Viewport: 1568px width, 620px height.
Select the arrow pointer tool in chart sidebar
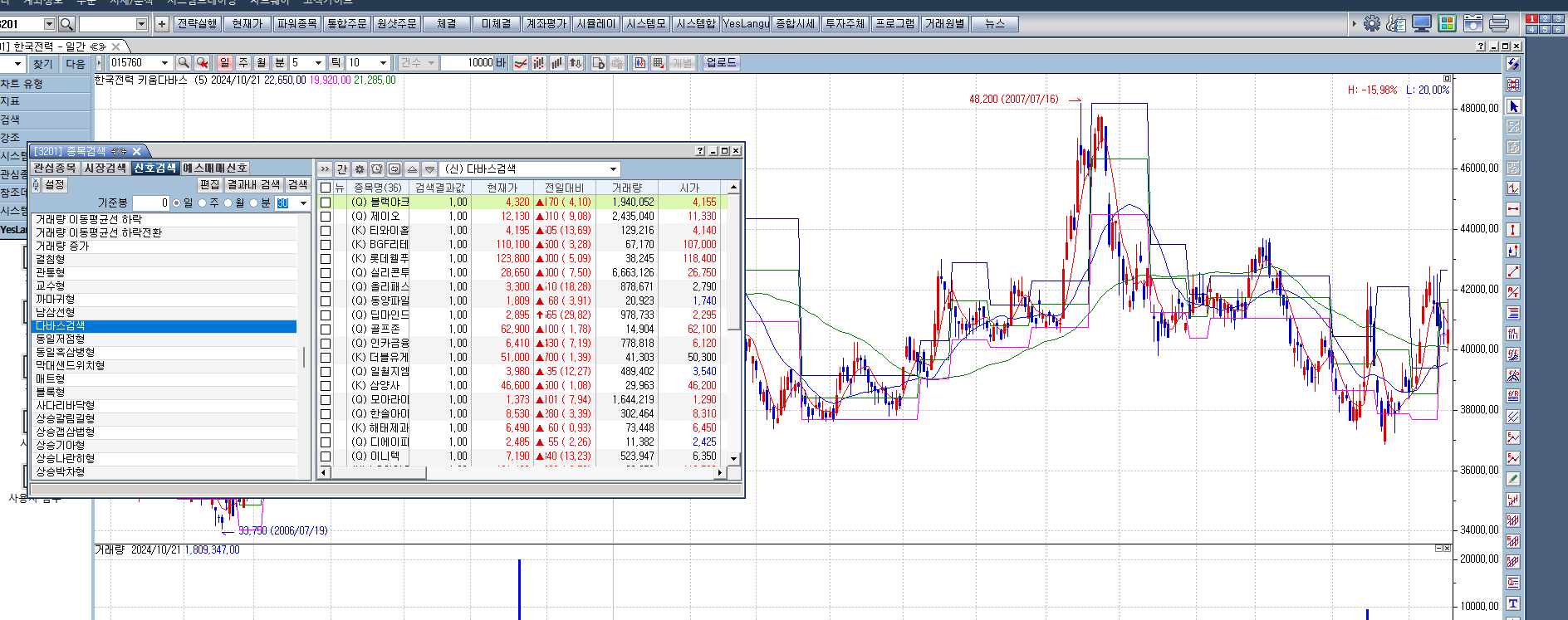[1513, 106]
